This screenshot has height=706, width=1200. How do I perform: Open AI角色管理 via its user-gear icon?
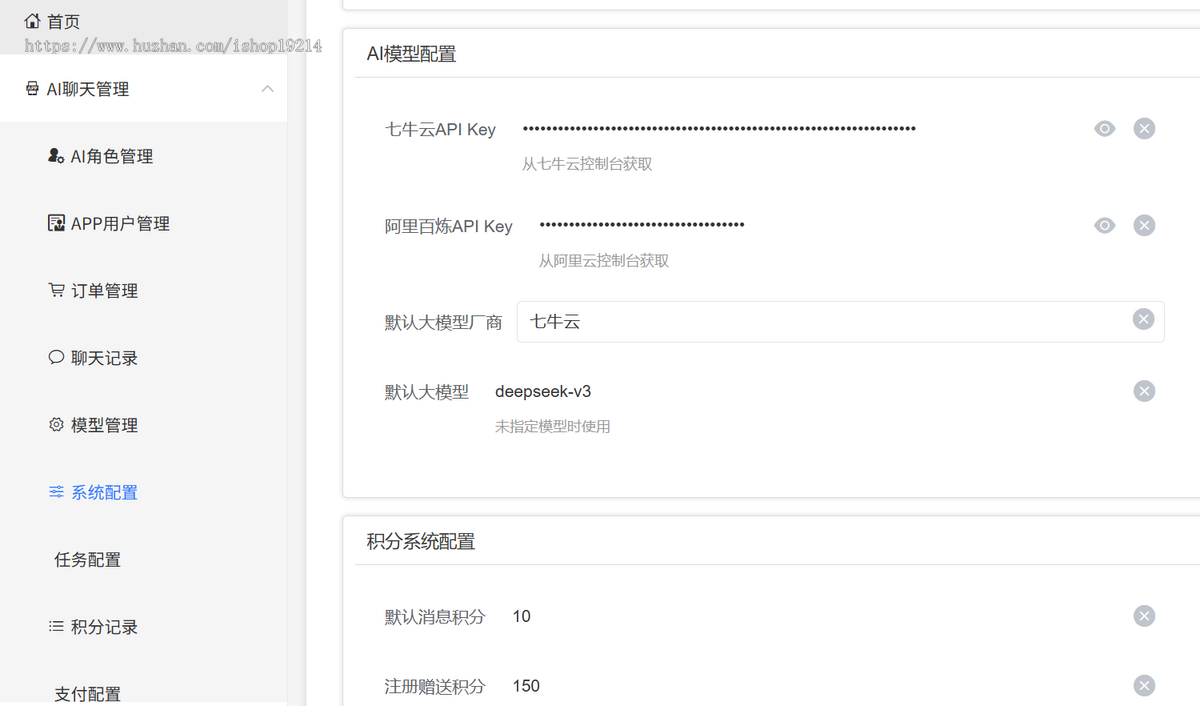coord(56,156)
